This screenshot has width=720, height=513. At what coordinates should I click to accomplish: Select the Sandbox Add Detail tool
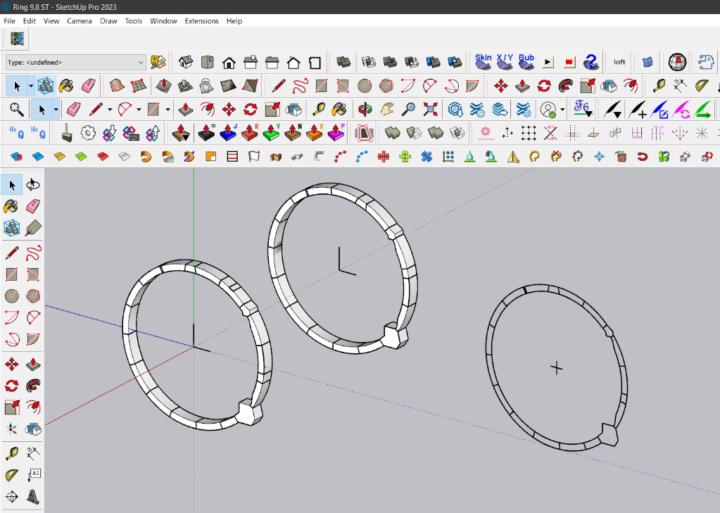tap(228, 85)
